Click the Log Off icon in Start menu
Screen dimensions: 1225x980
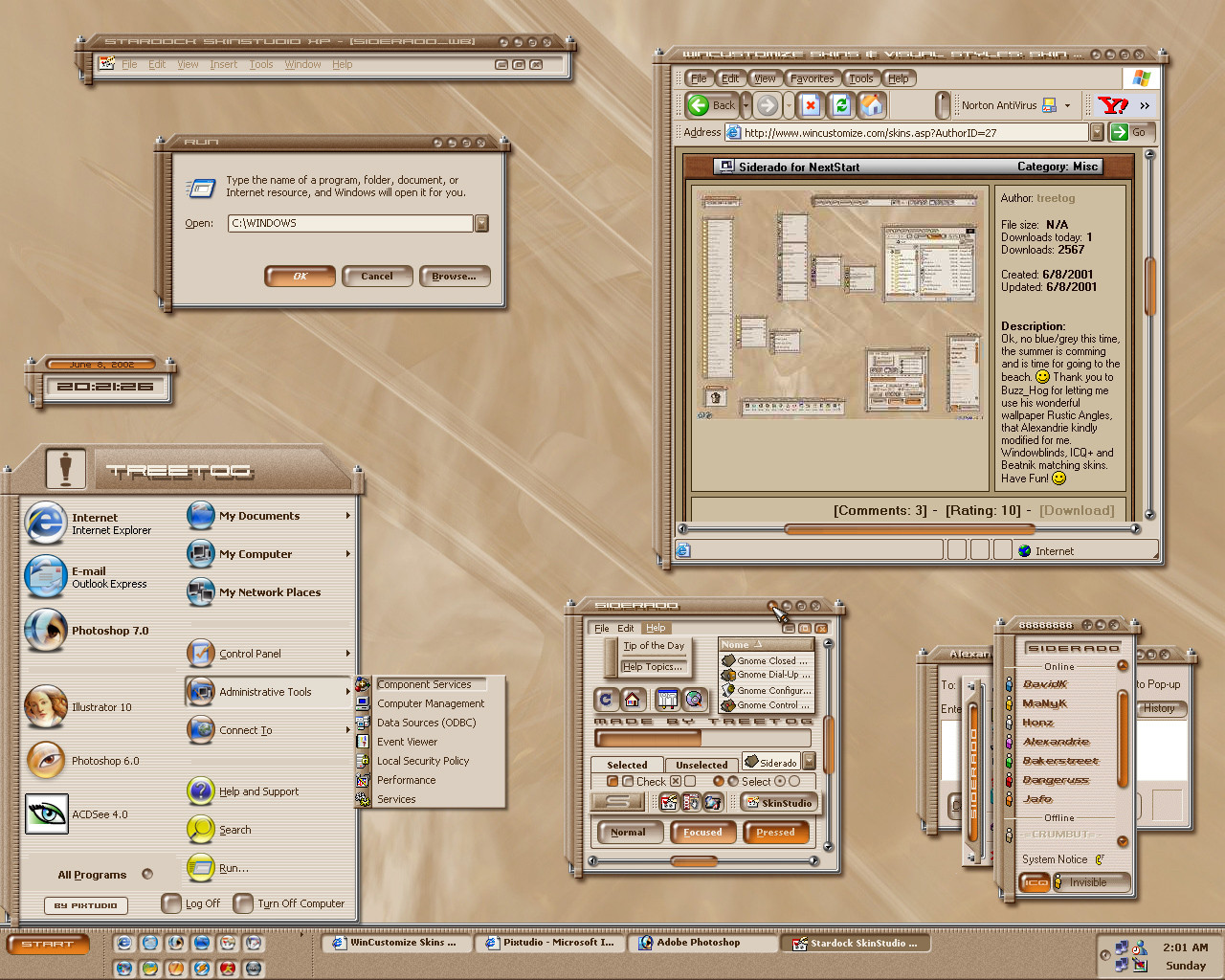pos(171,902)
